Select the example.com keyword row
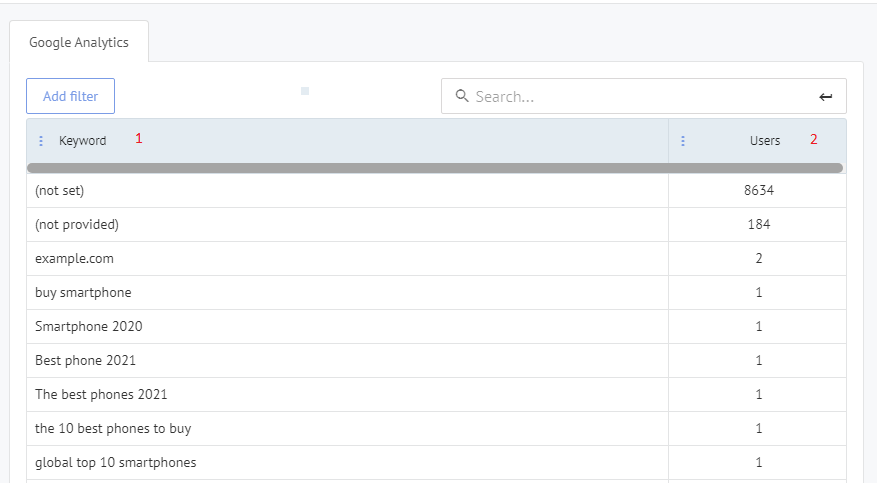This screenshot has width=877, height=483. click(x=436, y=259)
